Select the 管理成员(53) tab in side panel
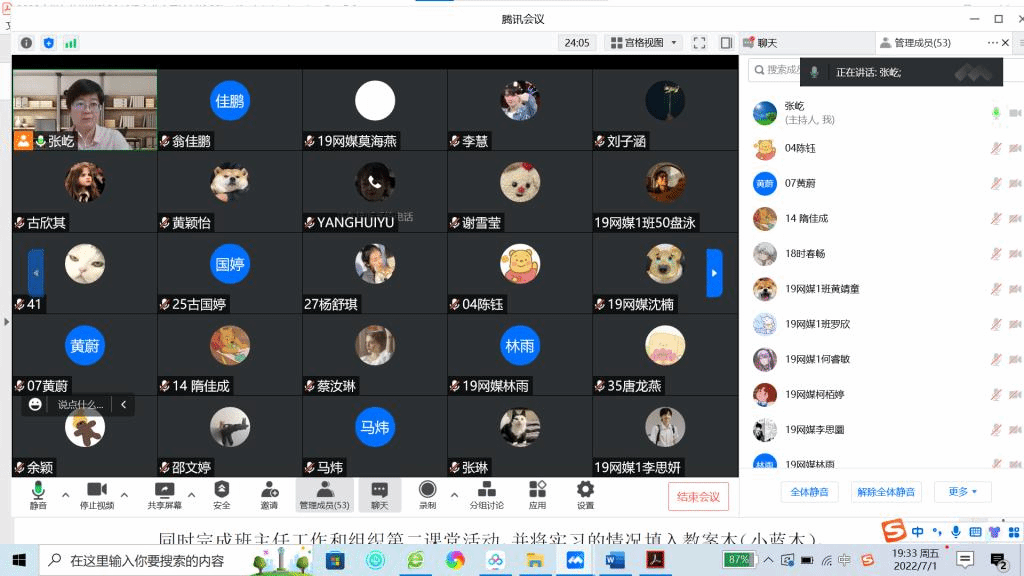Viewport: 1024px width, 576px height. [921, 43]
